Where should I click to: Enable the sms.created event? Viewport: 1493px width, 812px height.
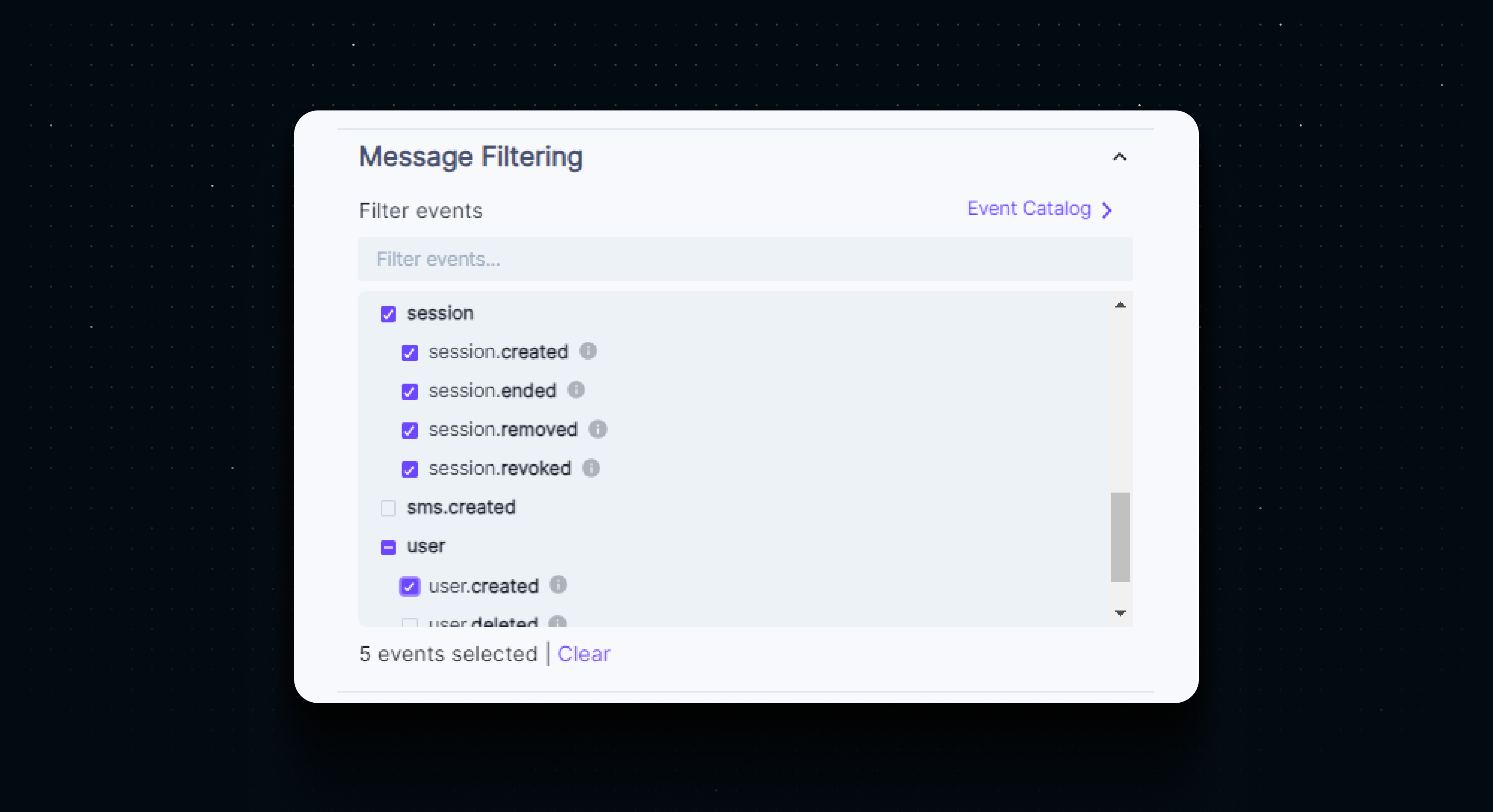click(x=388, y=508)
